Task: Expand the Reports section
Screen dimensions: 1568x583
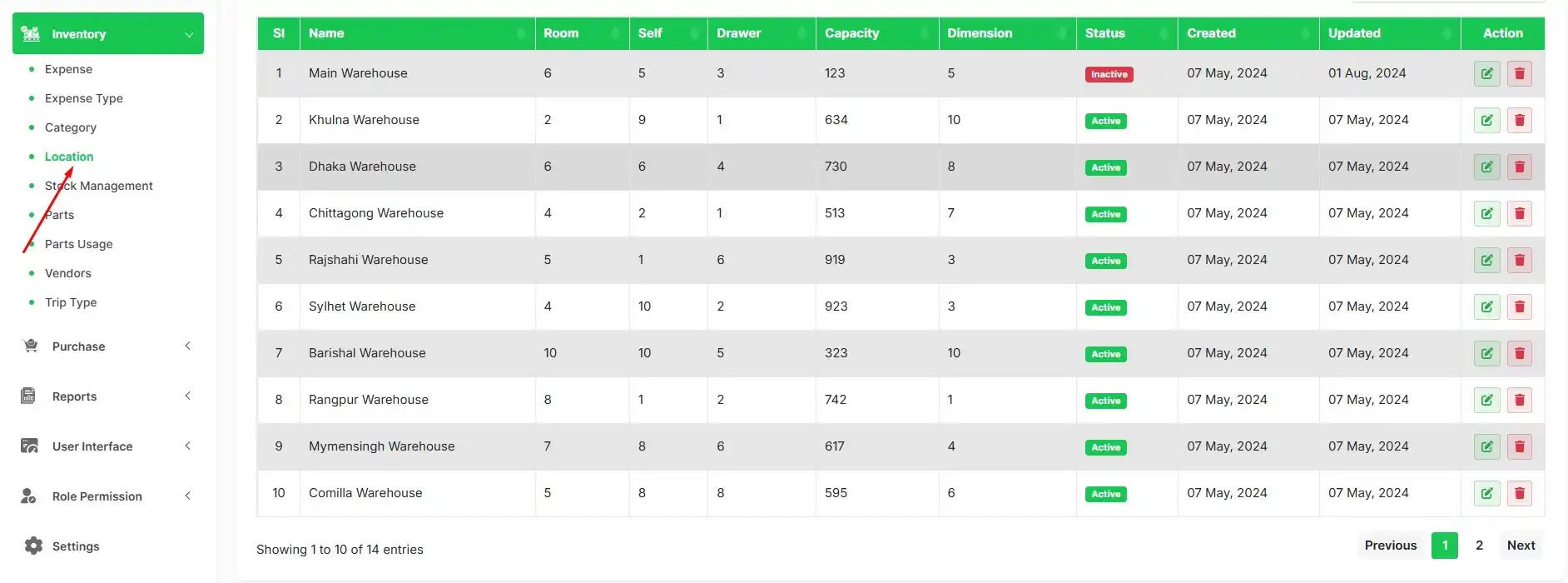Action: pos(108,396)
